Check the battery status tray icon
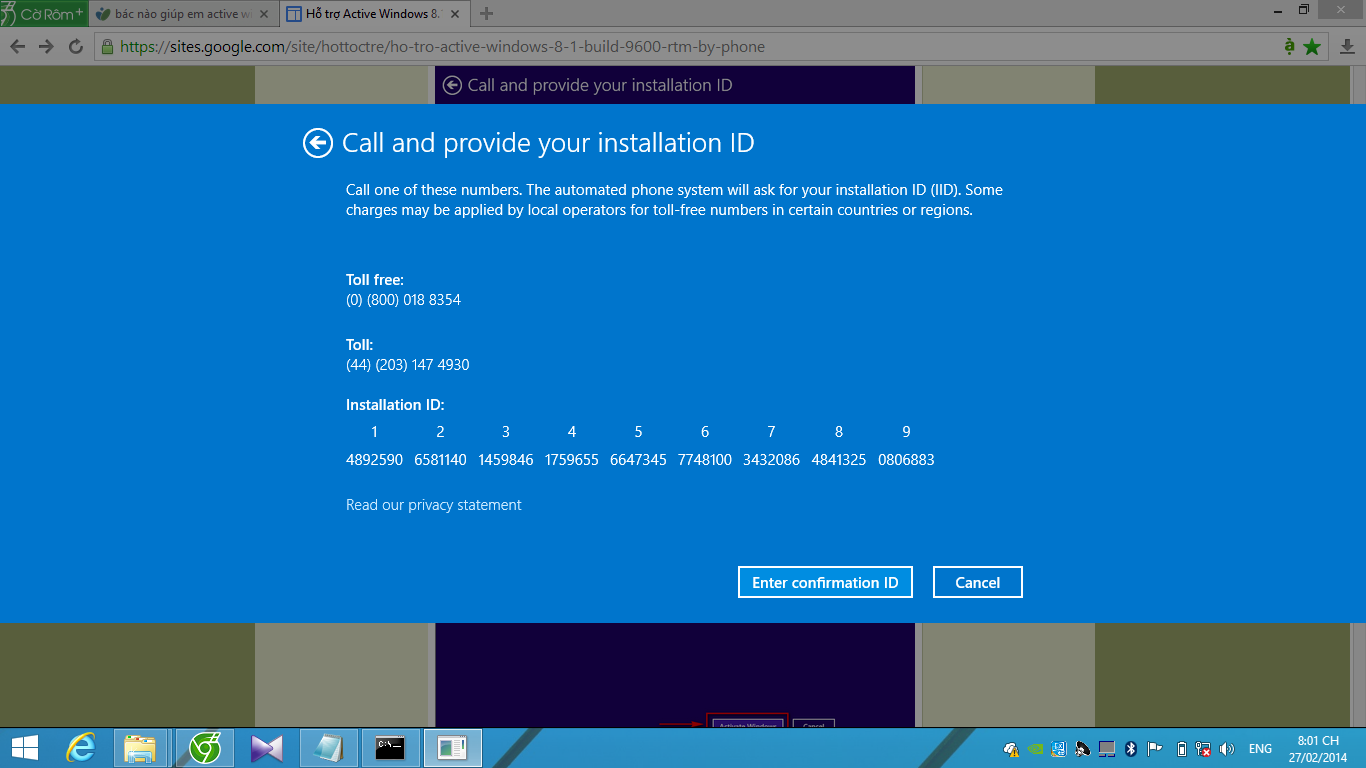 (1182, 748)
